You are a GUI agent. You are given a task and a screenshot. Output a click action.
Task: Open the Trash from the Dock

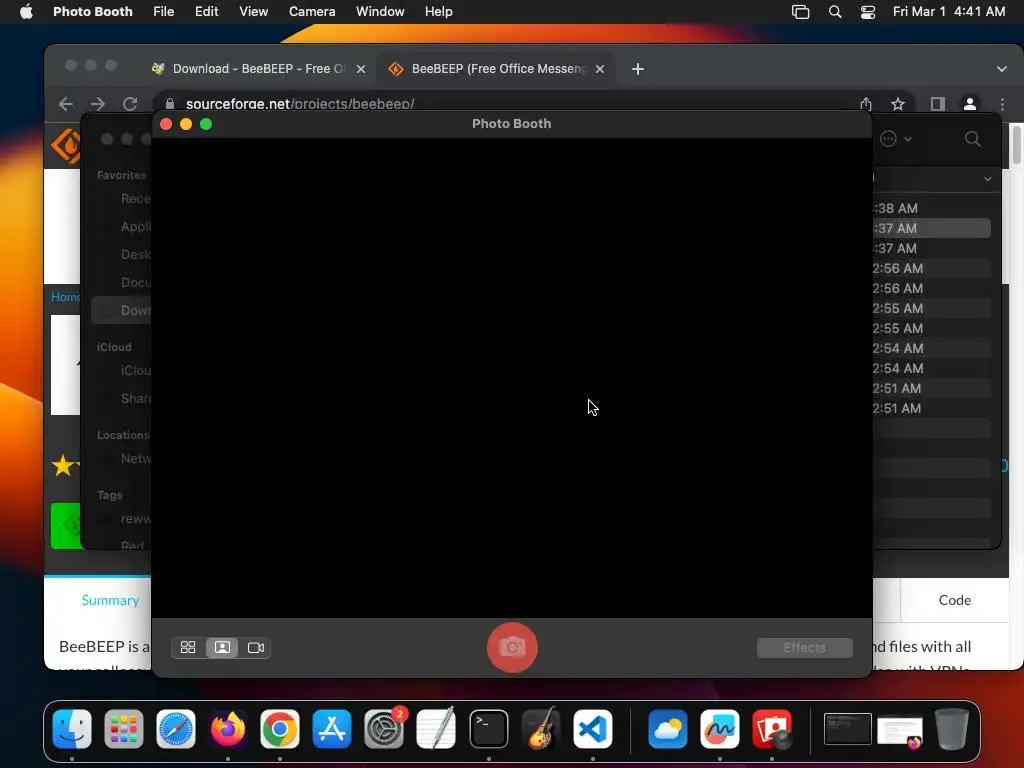point(952,729)
